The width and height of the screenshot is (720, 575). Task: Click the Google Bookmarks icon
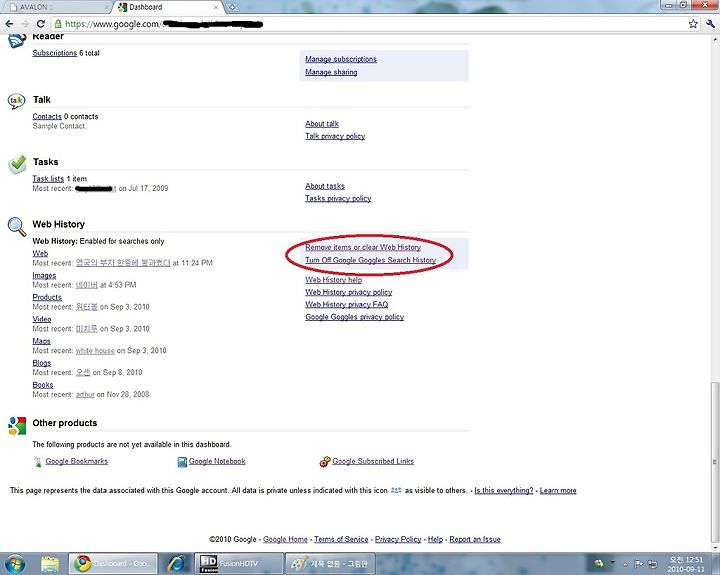coord(38,462)
